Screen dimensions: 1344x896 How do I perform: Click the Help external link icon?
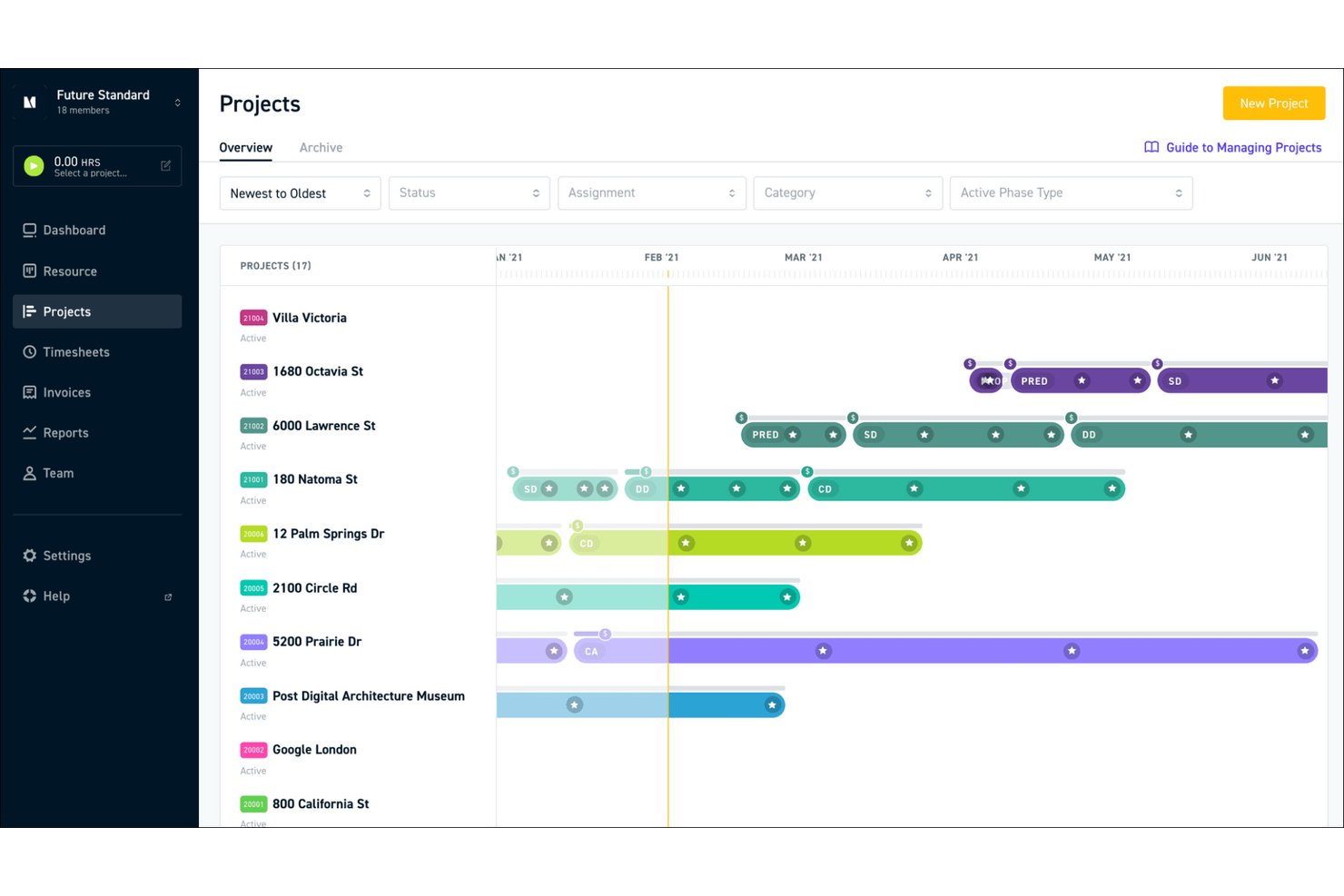pos(168,597)
